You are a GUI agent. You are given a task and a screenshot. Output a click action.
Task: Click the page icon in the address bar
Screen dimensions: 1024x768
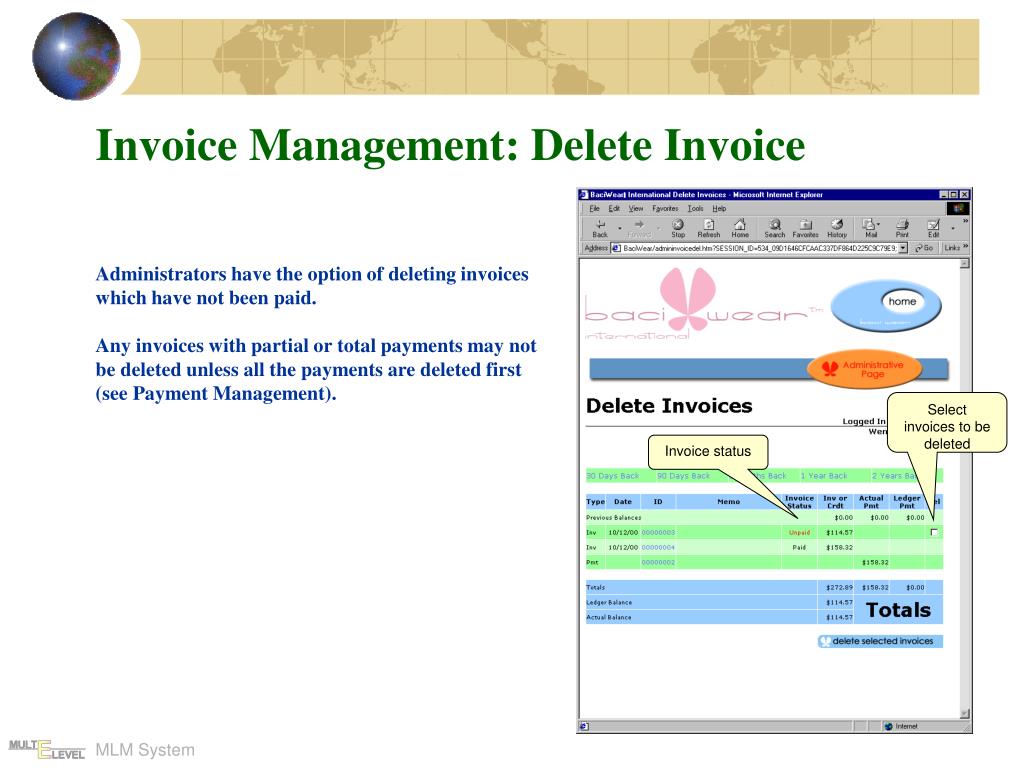coord(616,248)
